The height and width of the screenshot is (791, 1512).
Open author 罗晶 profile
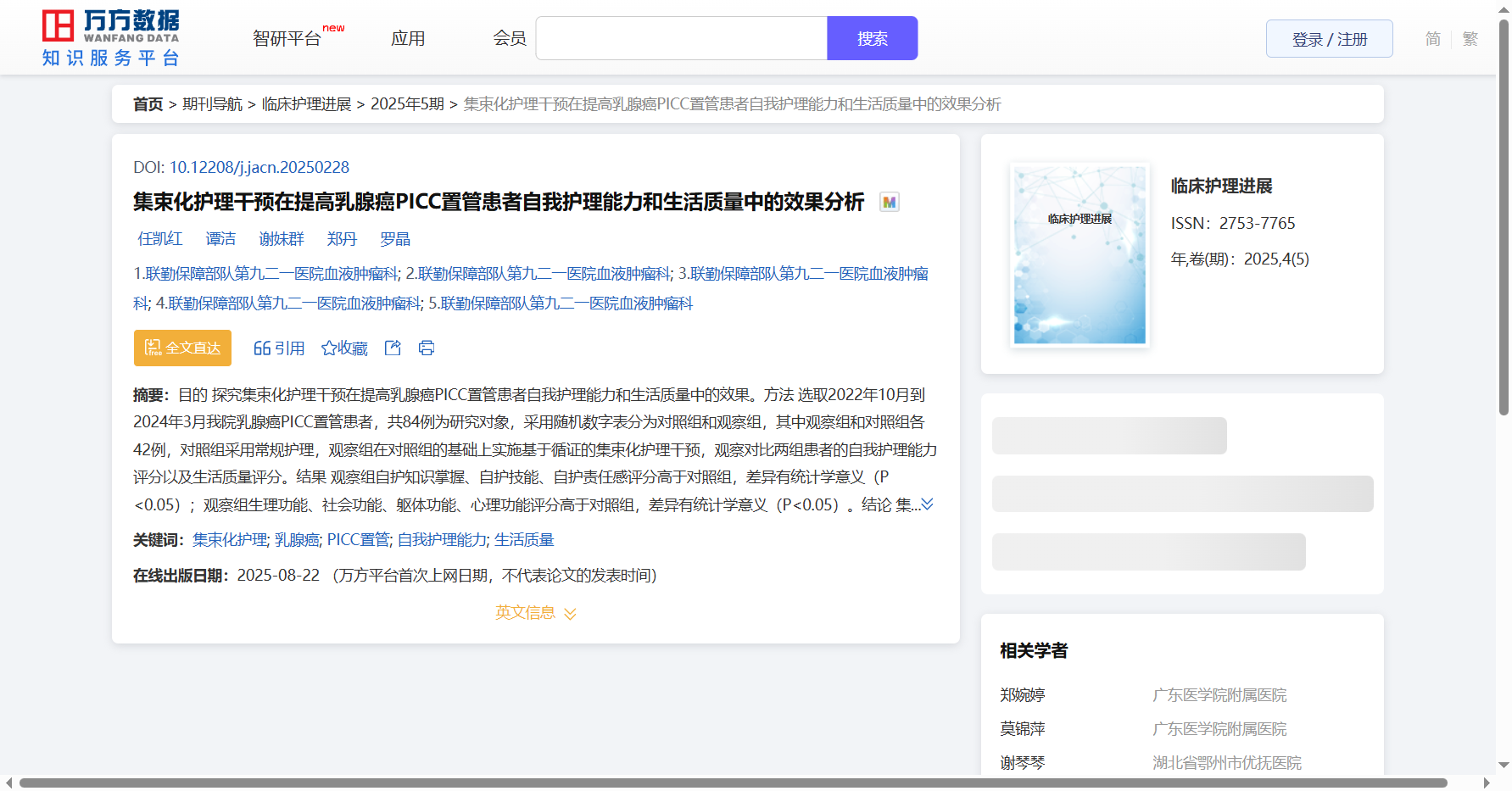pyautogui.click(x=395, y=239)
